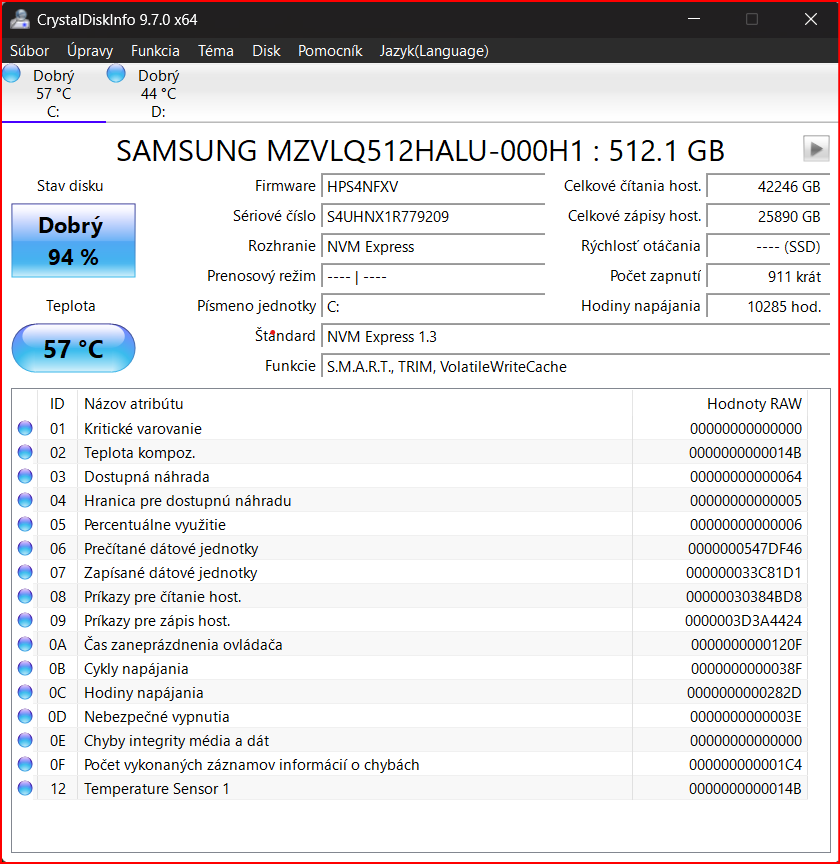The image size is (840, 864).
Task: Click the status icon for drive D:
Action: (116, 73)
